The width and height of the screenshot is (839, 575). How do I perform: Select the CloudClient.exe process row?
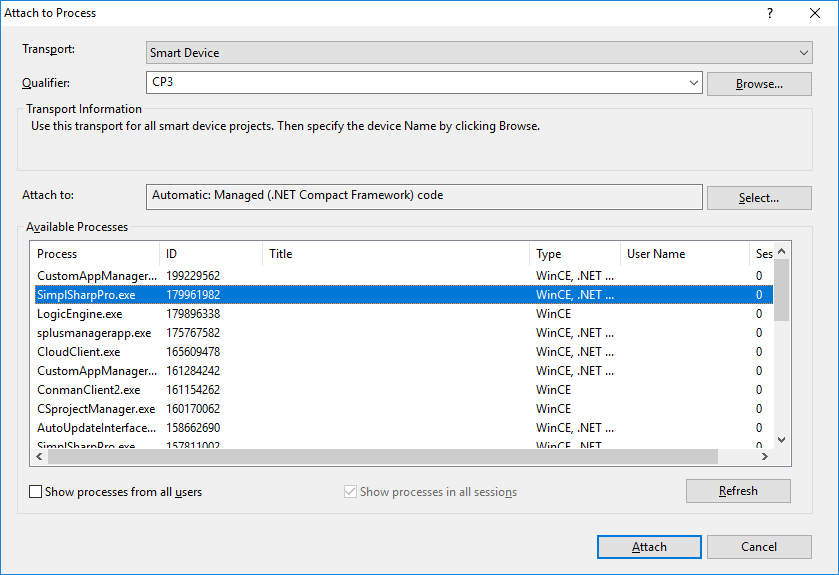(79, 352)
